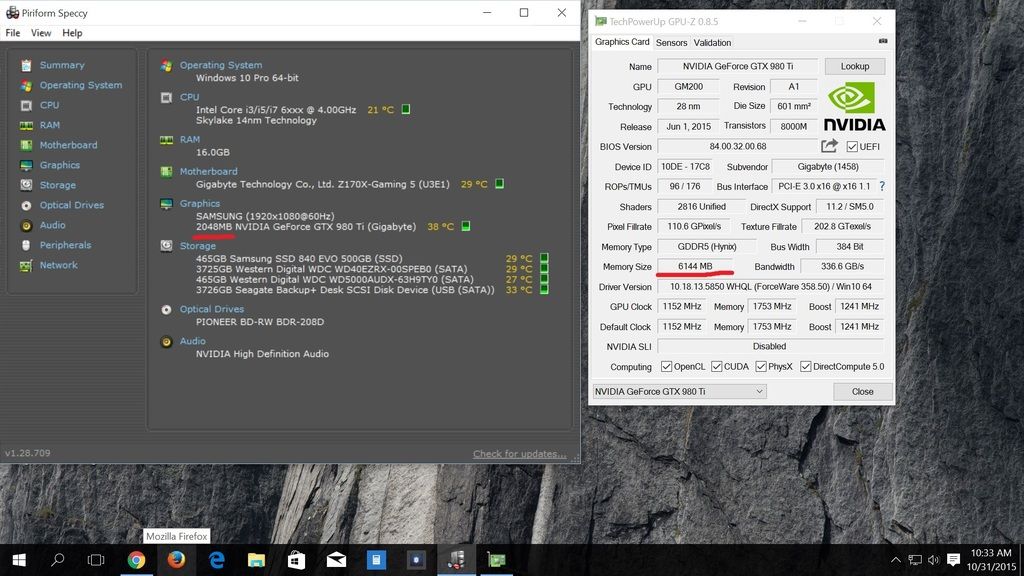
Task: Toggle the OpenCL checkbox
Action: coord(666,366)
